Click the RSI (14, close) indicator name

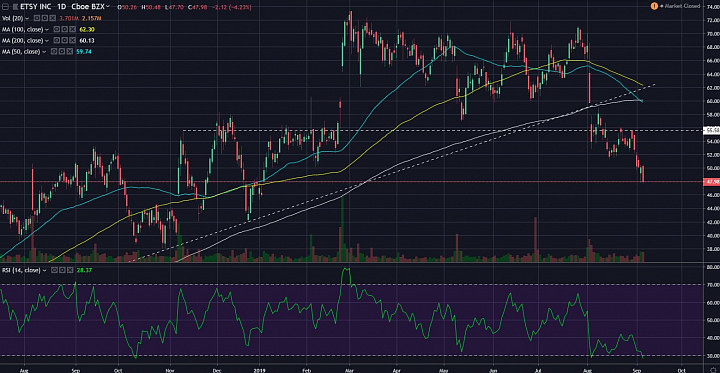pyautogui.click(x=21, y=270)
